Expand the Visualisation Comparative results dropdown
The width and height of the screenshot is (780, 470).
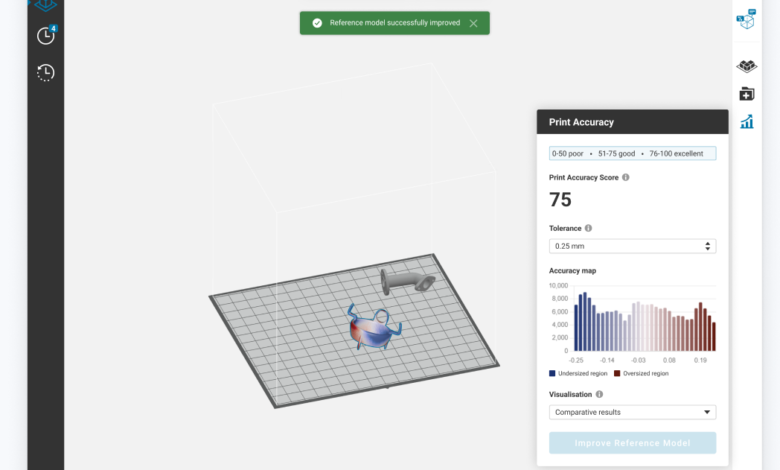click(x=632, y=412)
